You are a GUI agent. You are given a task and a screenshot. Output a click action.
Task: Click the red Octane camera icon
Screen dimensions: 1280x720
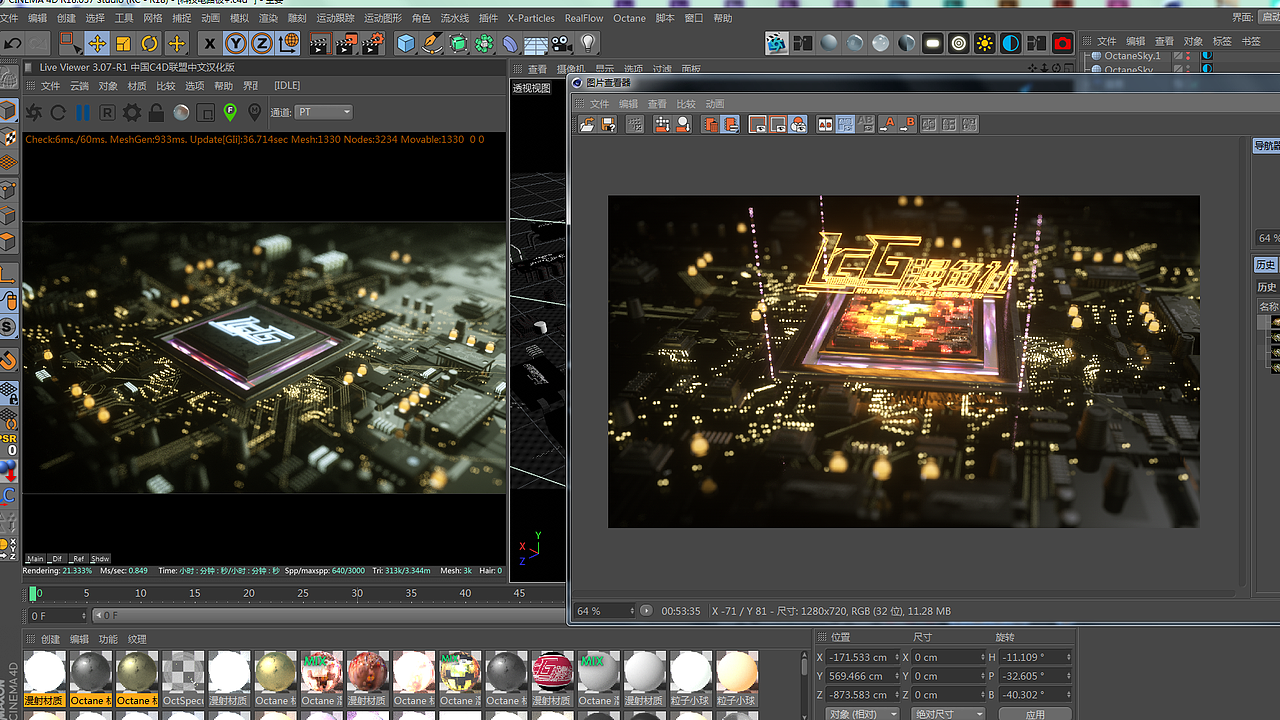click(1063, 43)
